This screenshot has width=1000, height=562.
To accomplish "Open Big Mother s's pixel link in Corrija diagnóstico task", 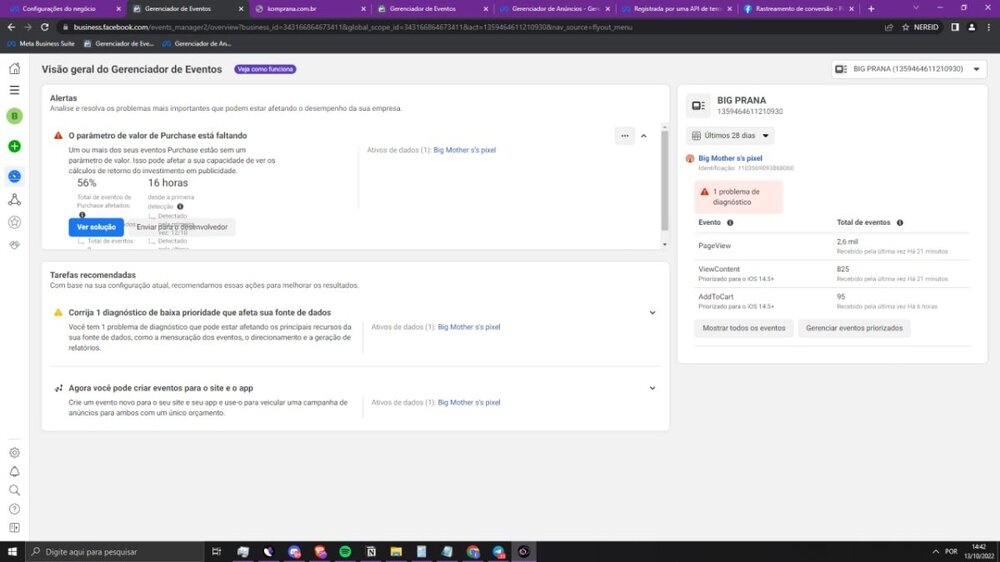I will [469, 327].
